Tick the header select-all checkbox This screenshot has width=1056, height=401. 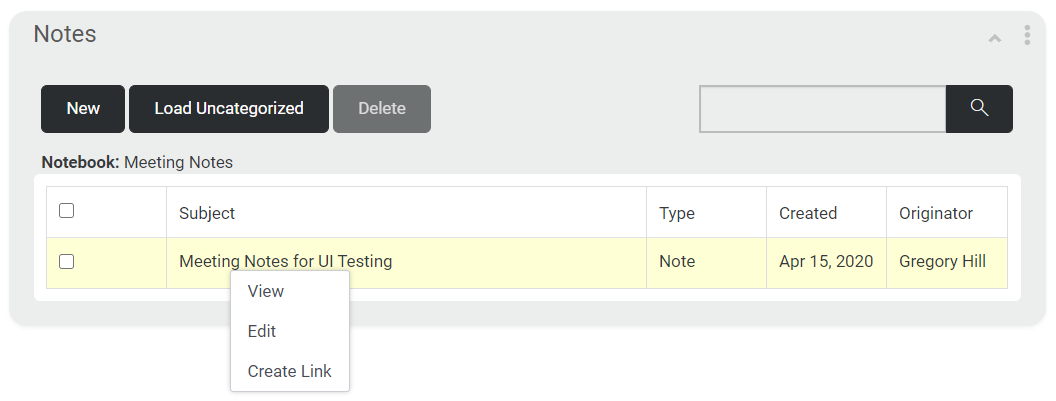click(66, 211)
